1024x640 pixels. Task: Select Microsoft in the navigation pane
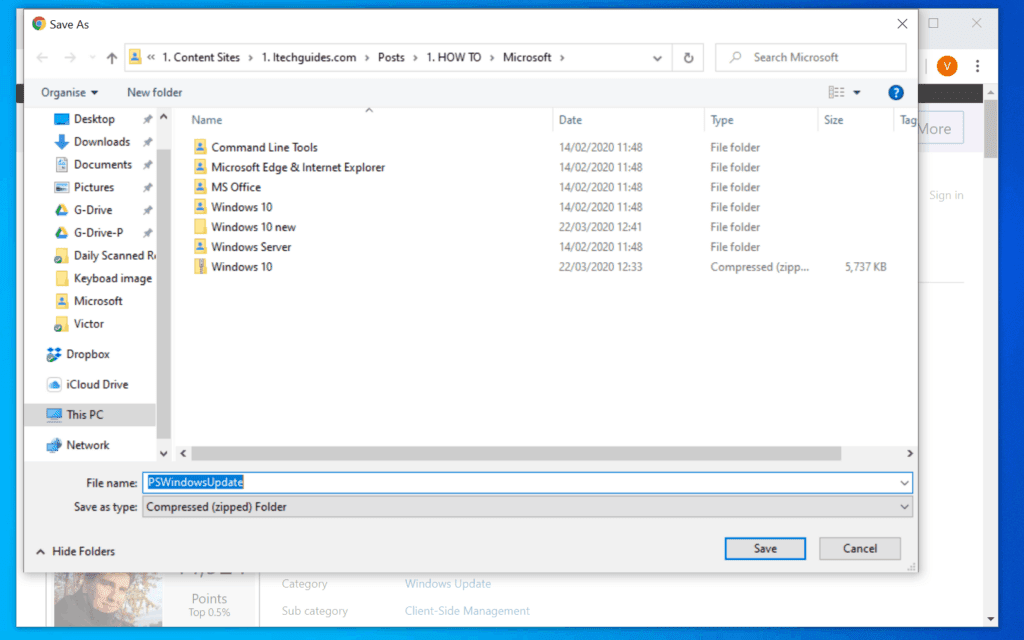(98, 301)
